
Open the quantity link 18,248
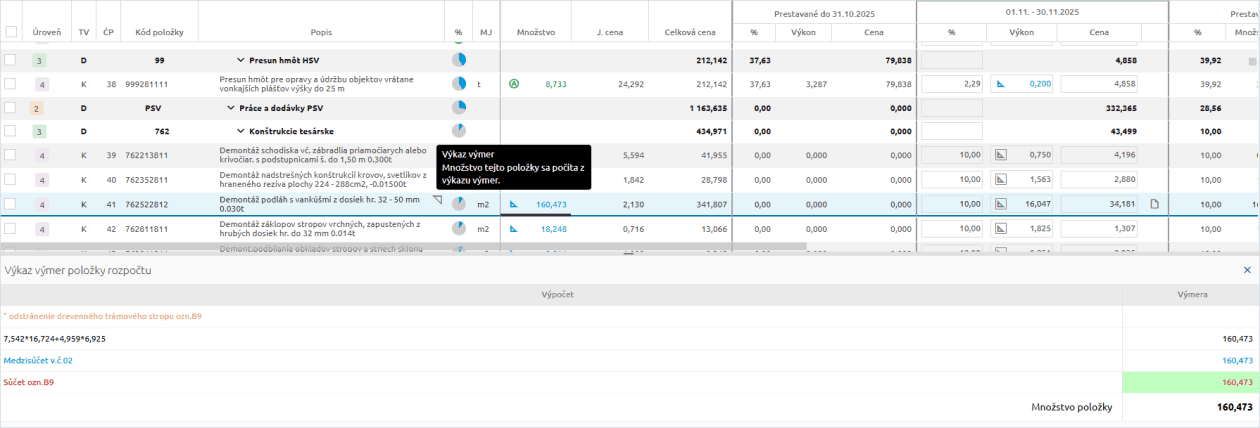[x=554, y=229]
